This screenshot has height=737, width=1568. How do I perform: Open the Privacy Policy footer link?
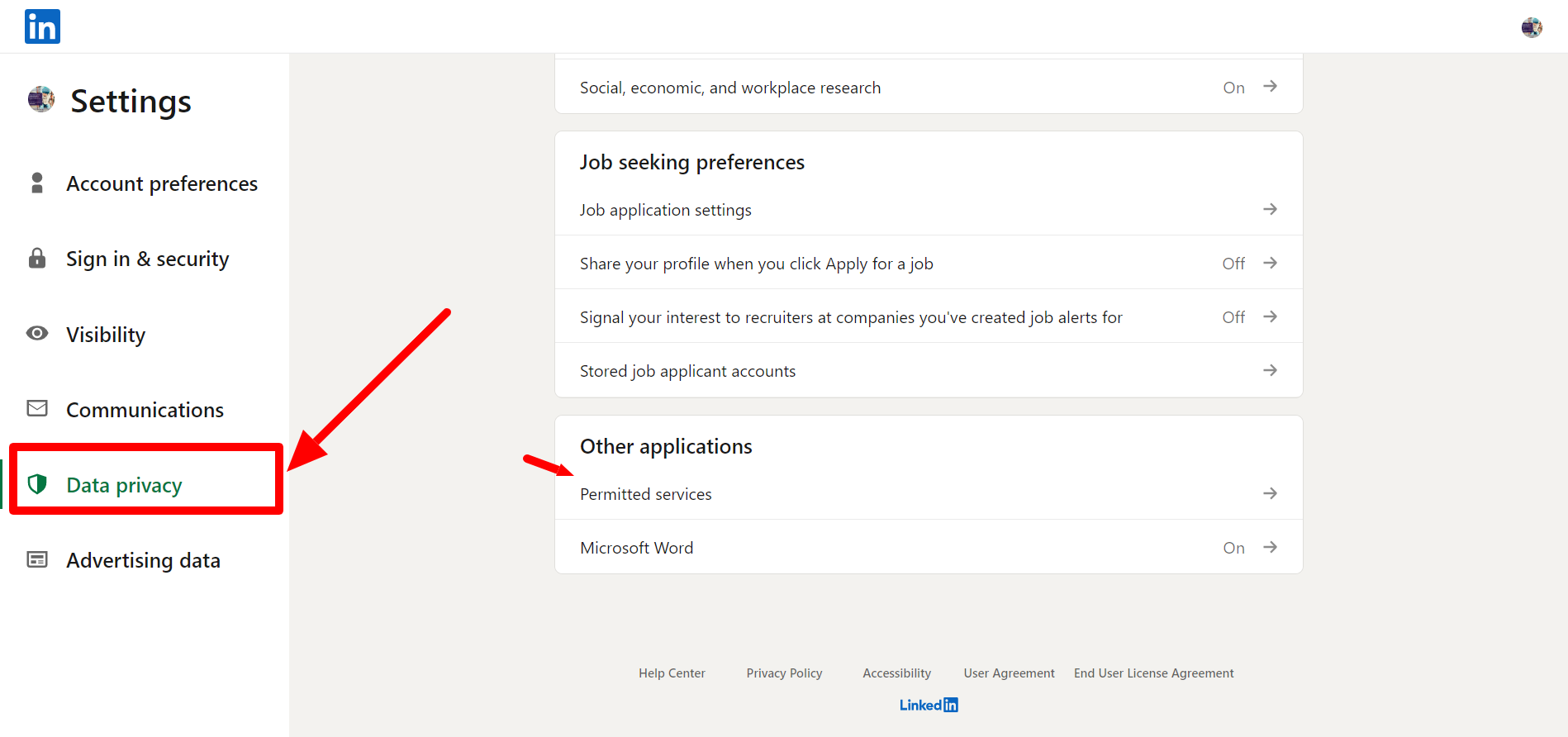[784, 673]
